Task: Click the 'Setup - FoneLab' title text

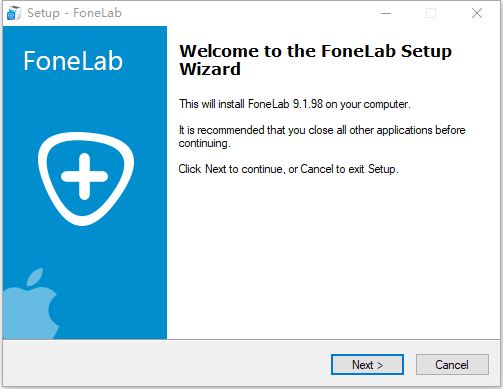Action: [74, 13]
